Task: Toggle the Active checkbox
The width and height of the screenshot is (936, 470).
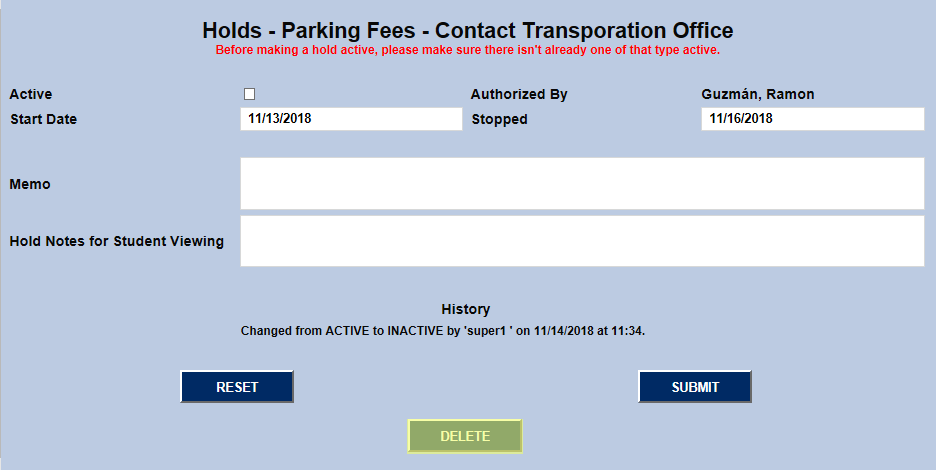Action: 250,94
